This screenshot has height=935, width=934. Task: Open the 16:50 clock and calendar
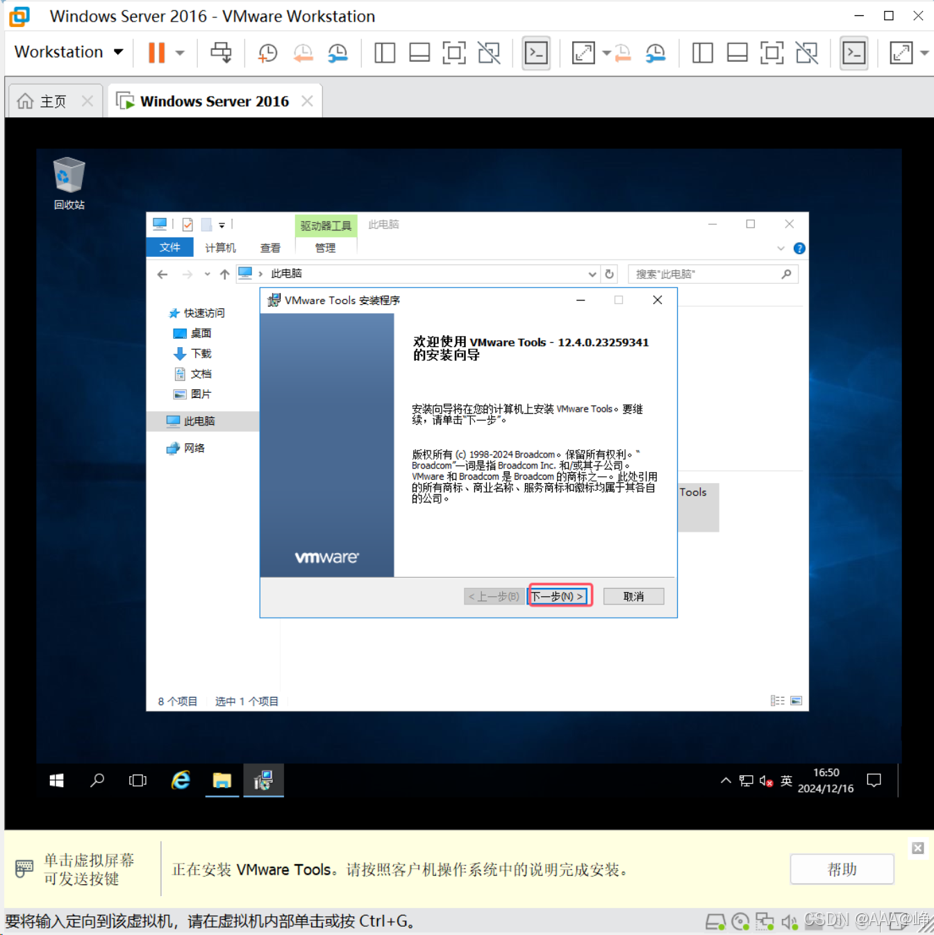tap(825, 781)
